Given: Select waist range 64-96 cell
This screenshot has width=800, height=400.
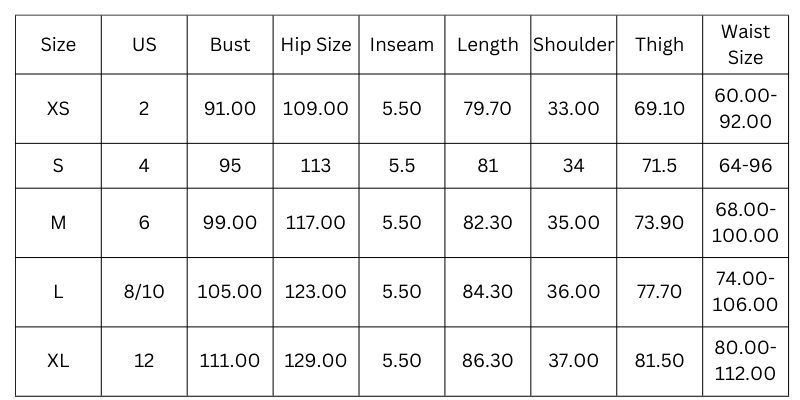Looking at the screenshot, I should pyautogui.click(x=745, y=166).
